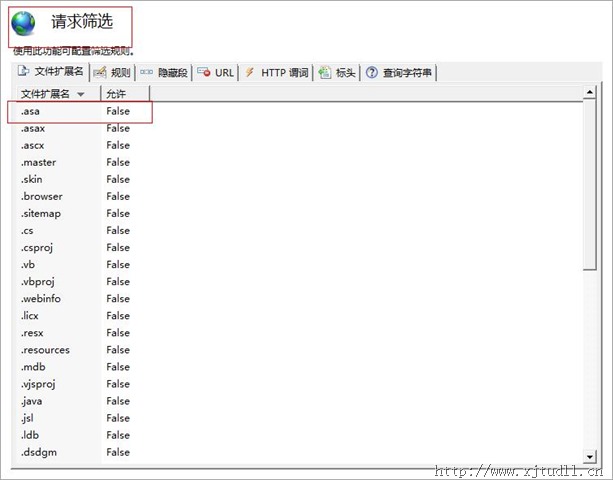Image resolution: width=613 pixels, height=480 pixels.
Task: Select the .dsdgm extension row
Action: coord(38,452)
